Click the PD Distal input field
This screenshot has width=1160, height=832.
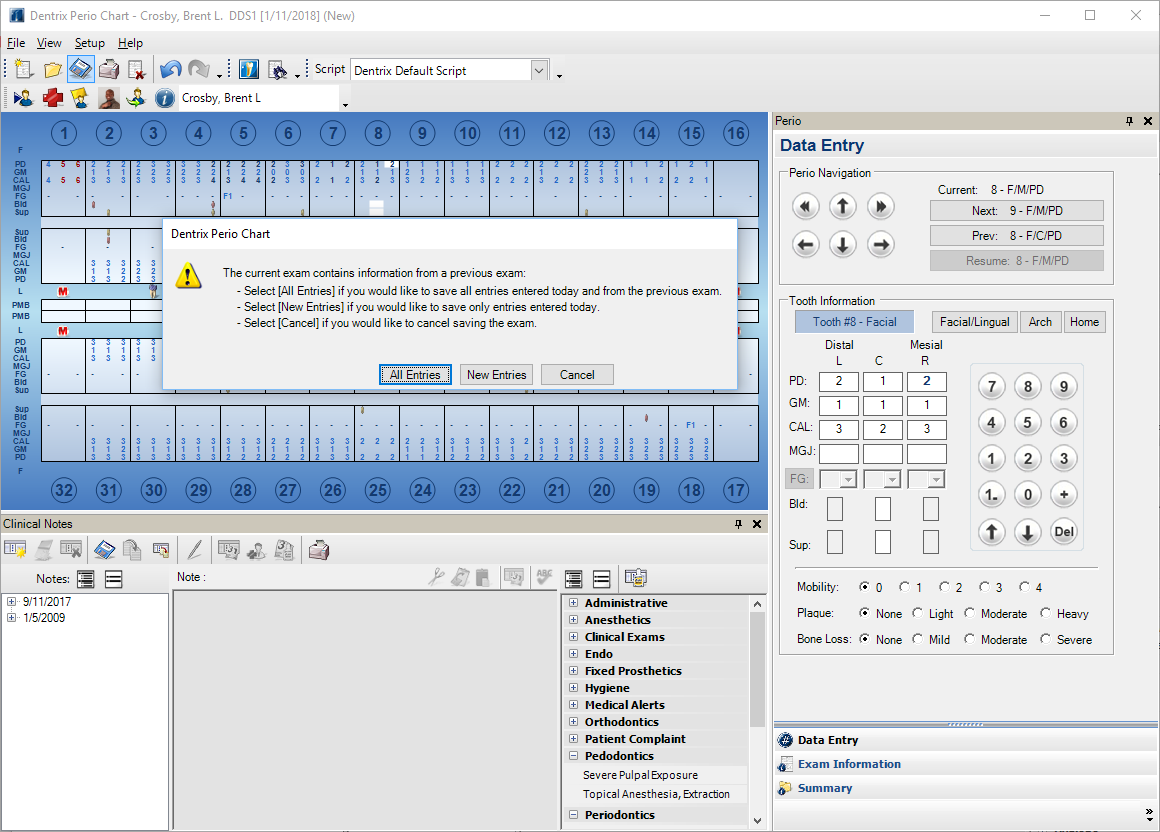click(x=839, y=382)
